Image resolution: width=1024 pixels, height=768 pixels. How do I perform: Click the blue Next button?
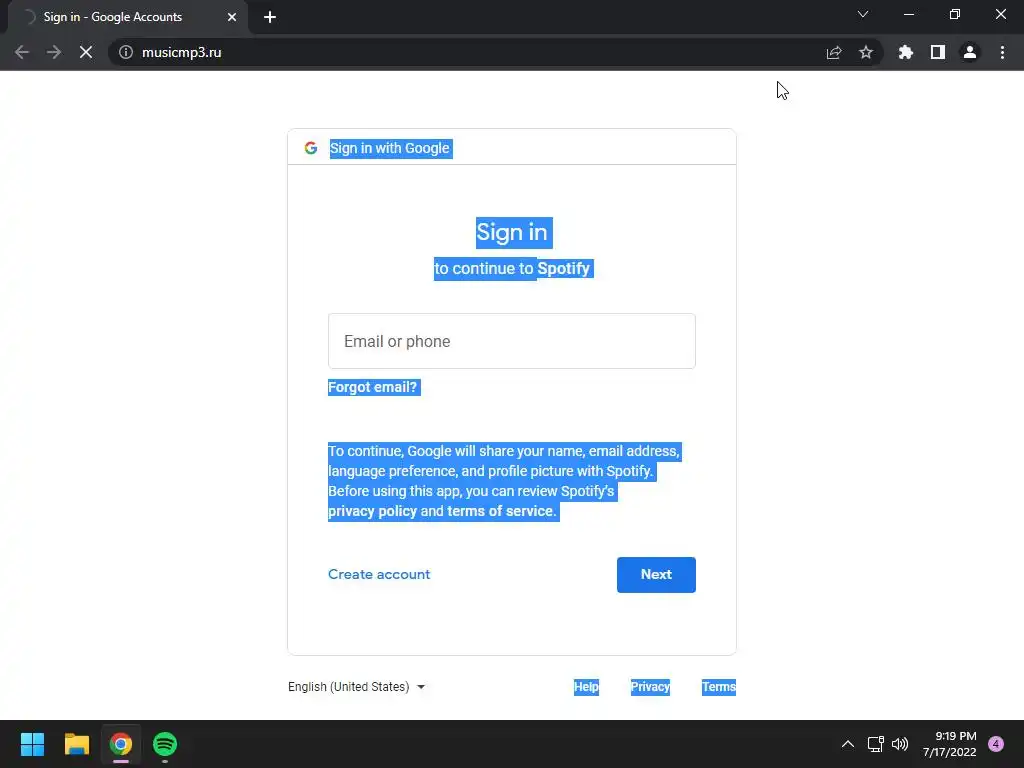pos(656,575)
